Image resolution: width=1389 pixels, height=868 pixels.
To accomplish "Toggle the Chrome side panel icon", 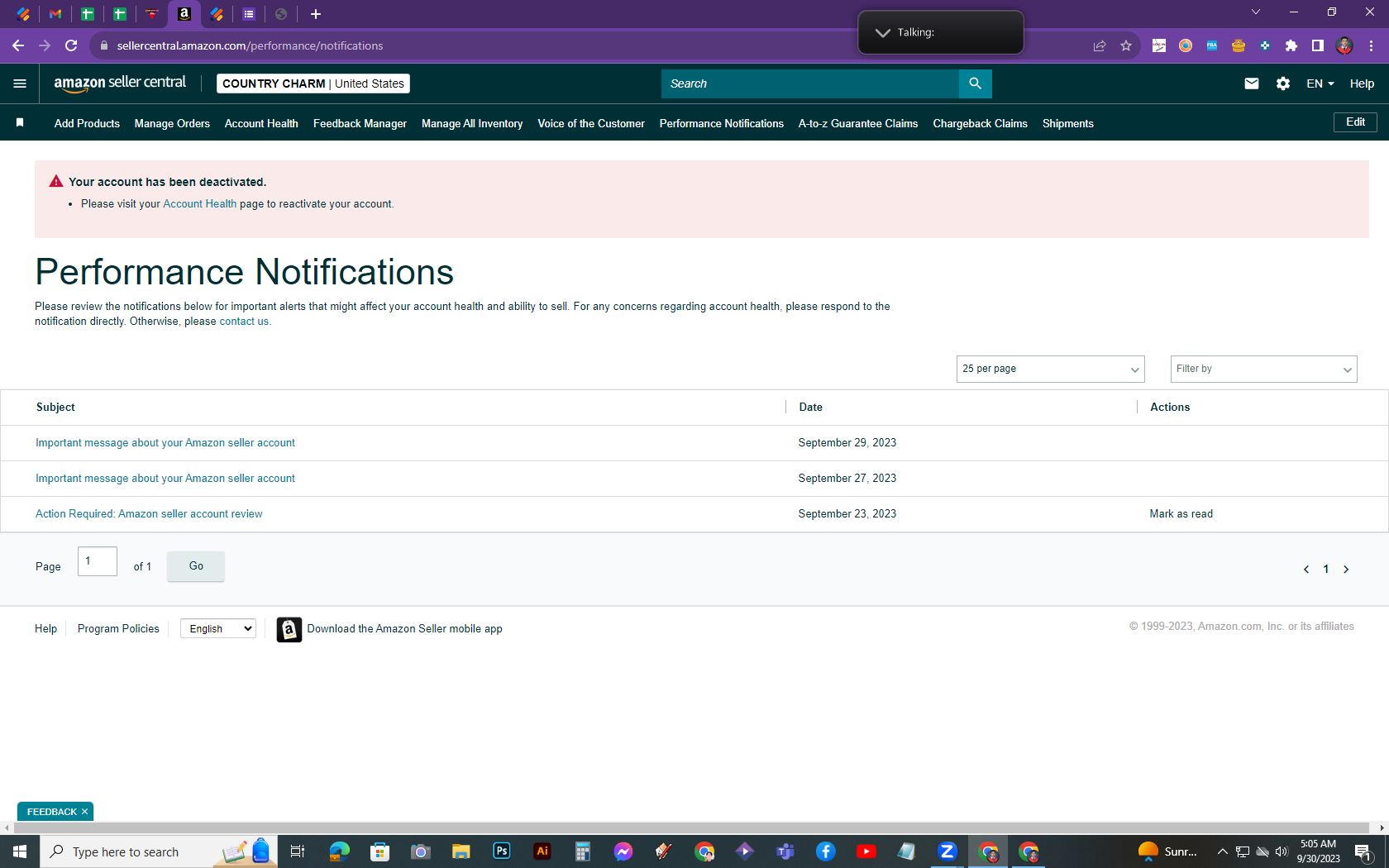I will pos(1318,45).
